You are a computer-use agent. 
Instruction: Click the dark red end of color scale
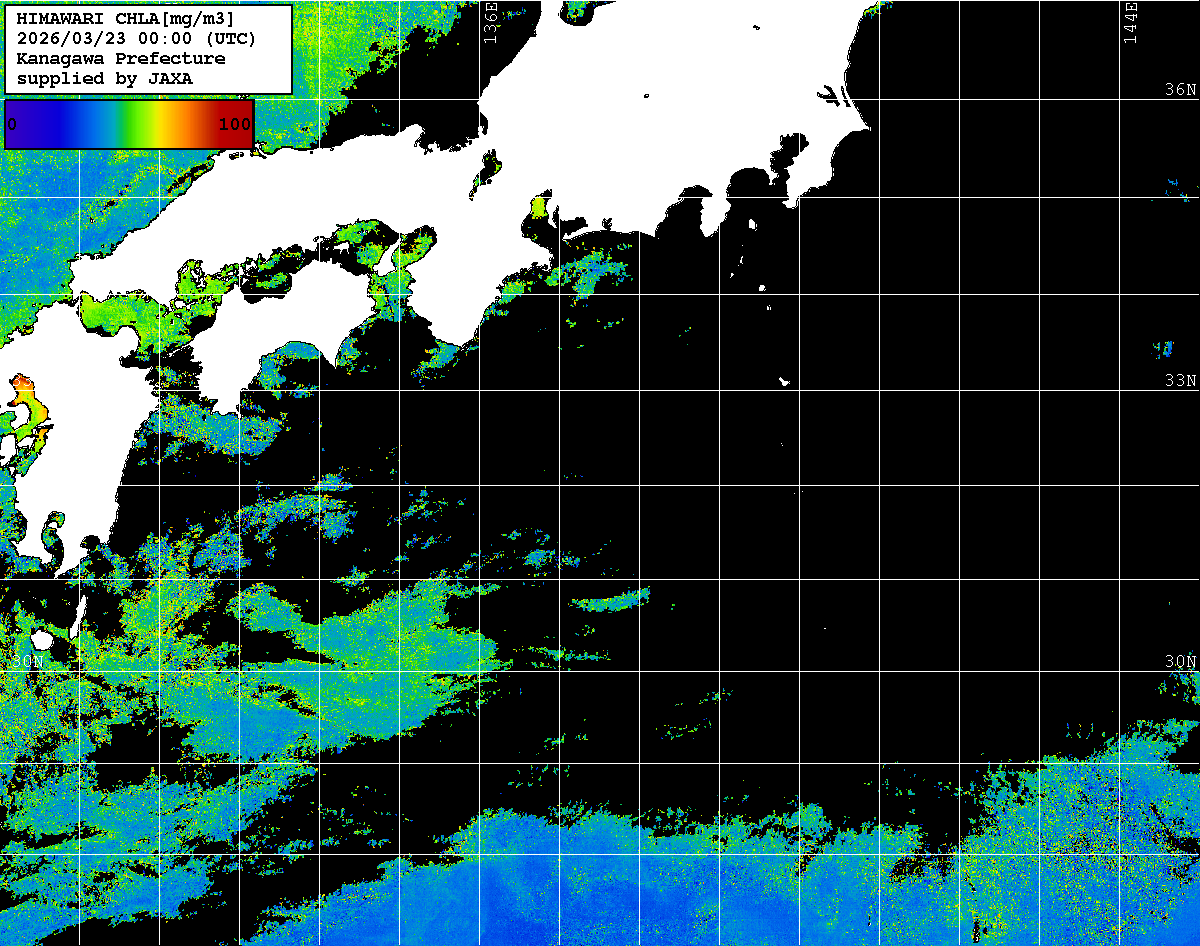[240, 124]
